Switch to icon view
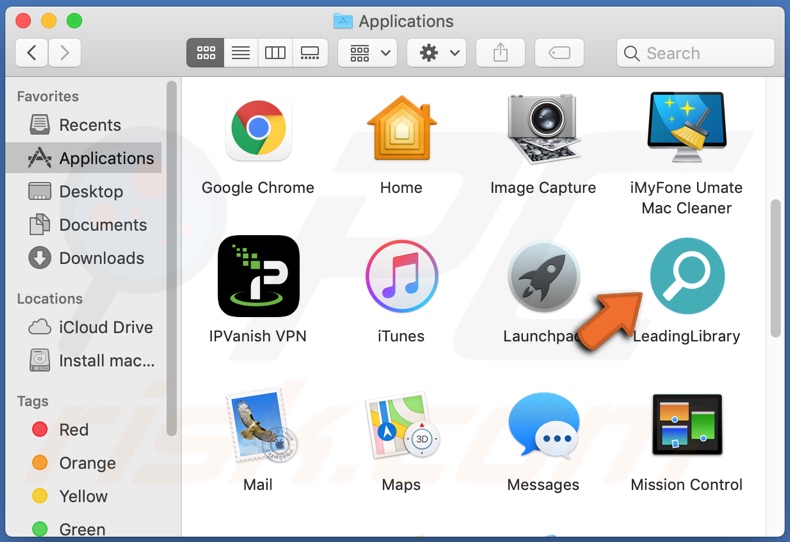Image resolution: width=790 pixels, height=542 pixels. (206, 52)
